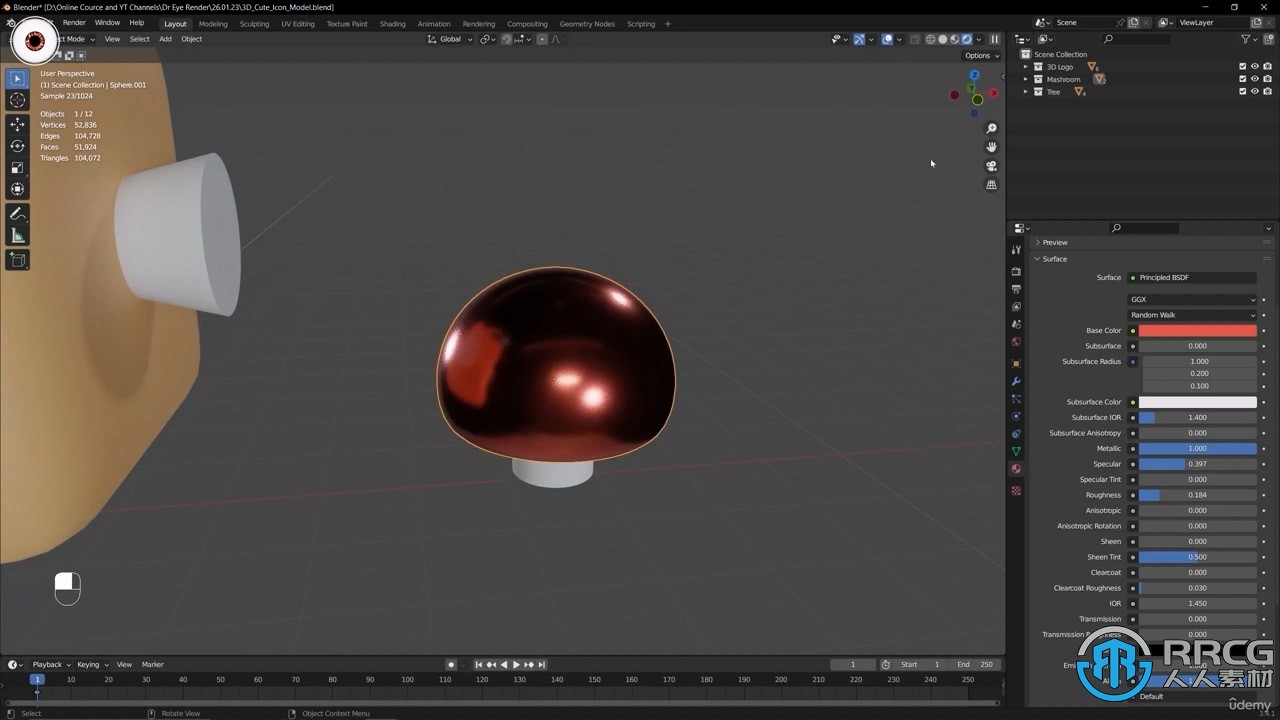The width and height of the screenshot is (1280, 720).
Task: Switch to the Geometry Nodes workspace tab
Action: point(587,23)
